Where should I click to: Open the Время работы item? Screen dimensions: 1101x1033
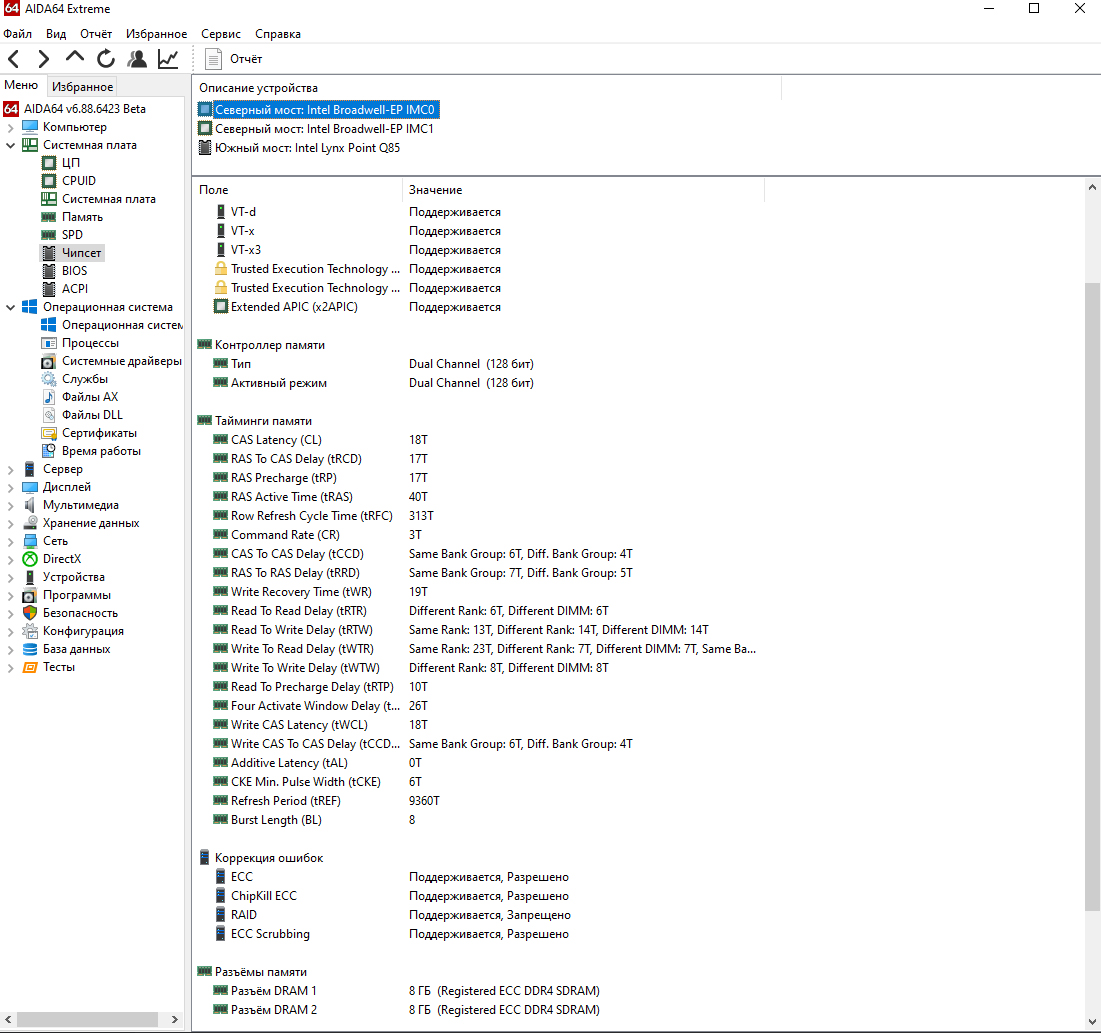[101, 451]
